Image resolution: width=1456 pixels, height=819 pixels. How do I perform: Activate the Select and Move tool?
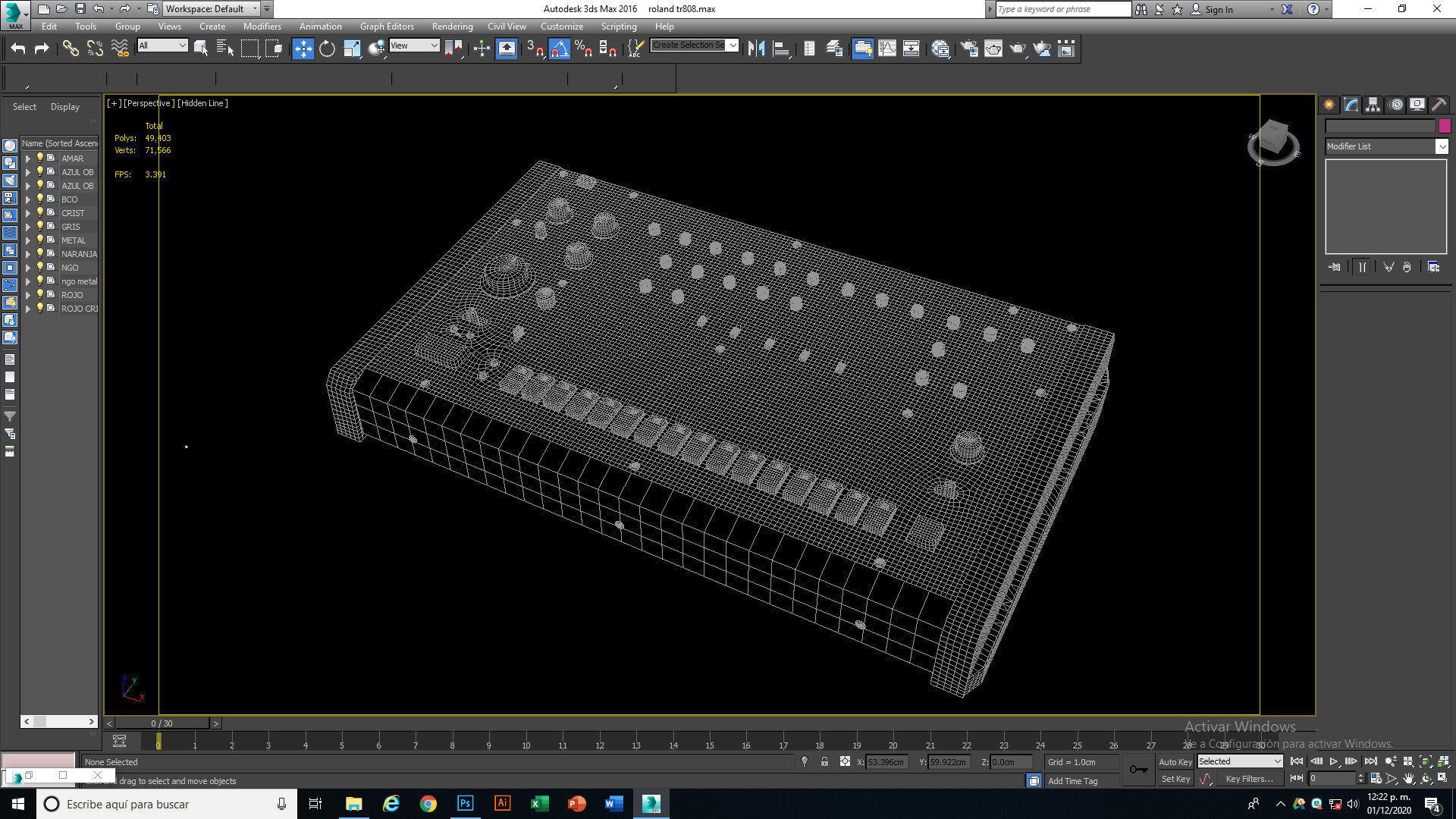(x=303, y=49)
